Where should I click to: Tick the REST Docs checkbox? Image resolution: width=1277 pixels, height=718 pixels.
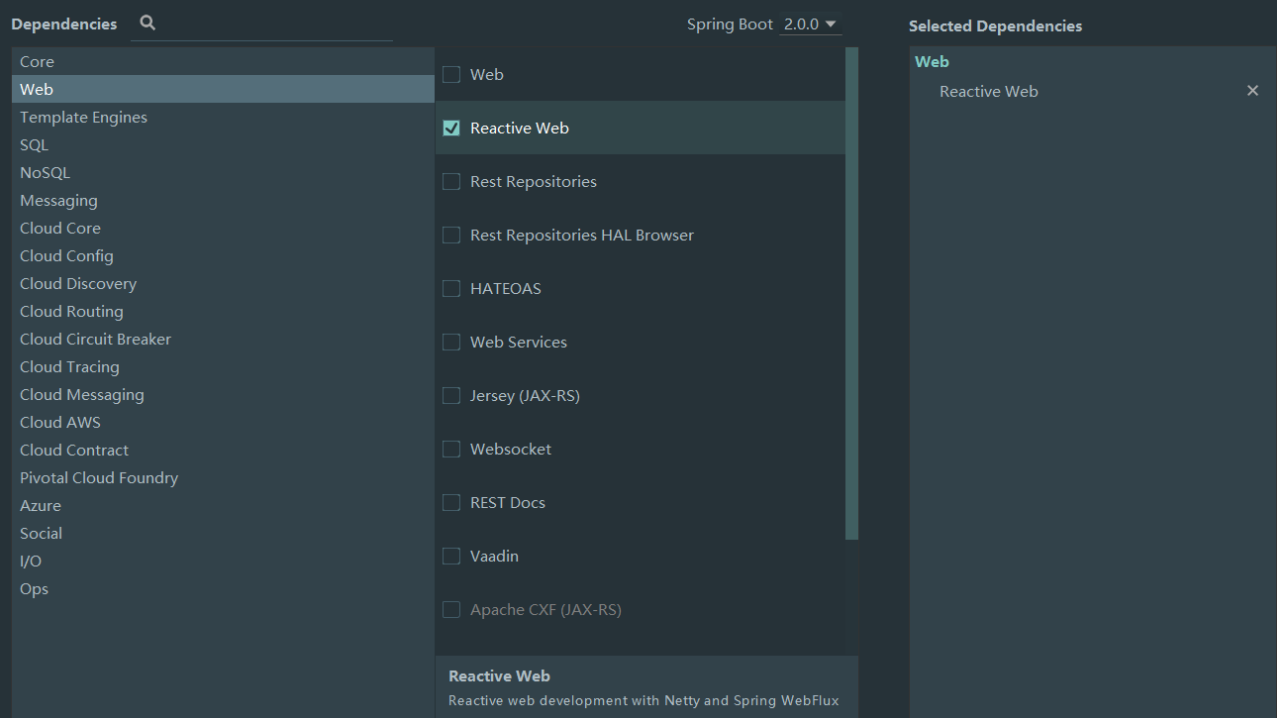(451, 503)
